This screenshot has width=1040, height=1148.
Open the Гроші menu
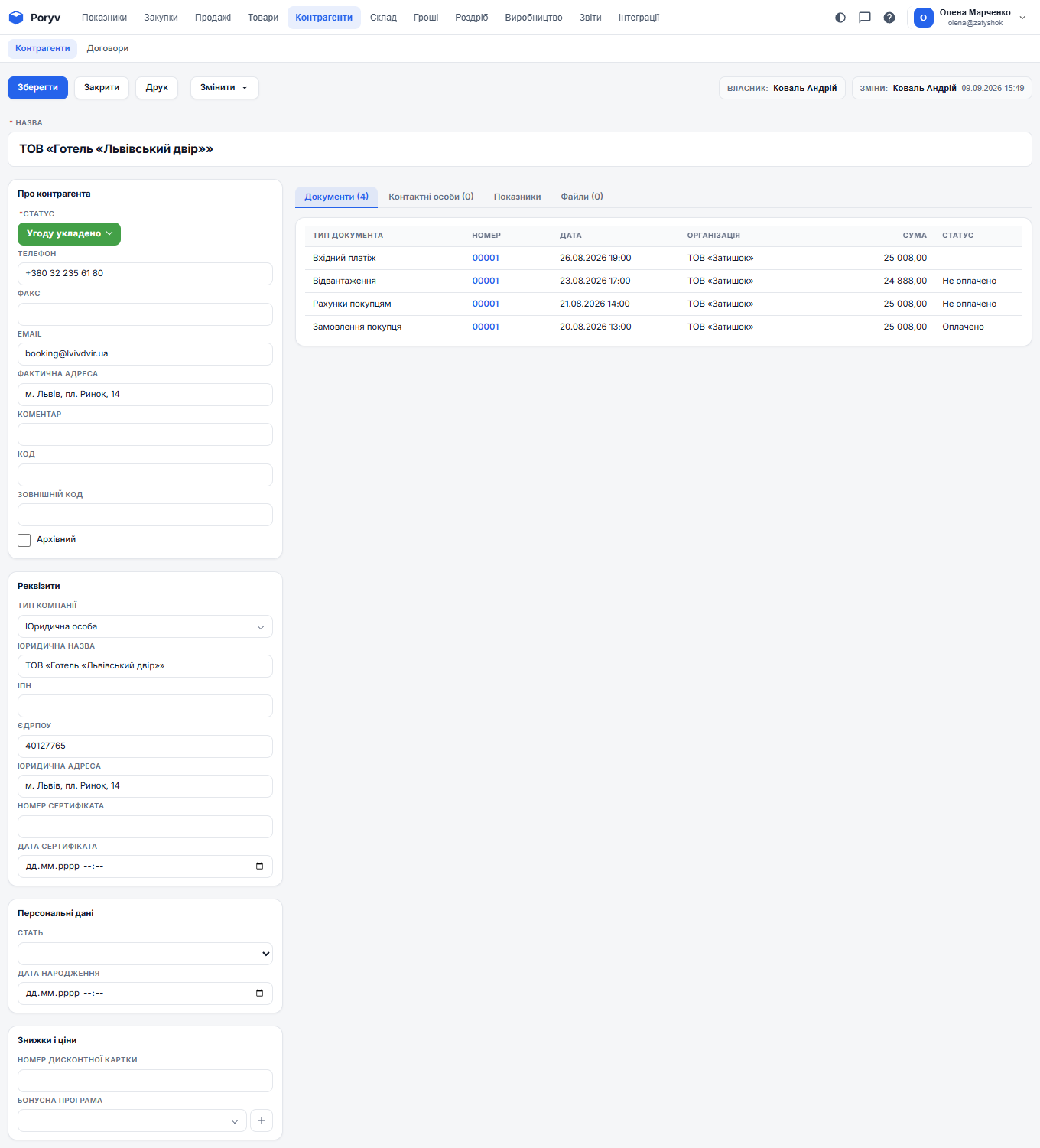(x=426, y=18)
